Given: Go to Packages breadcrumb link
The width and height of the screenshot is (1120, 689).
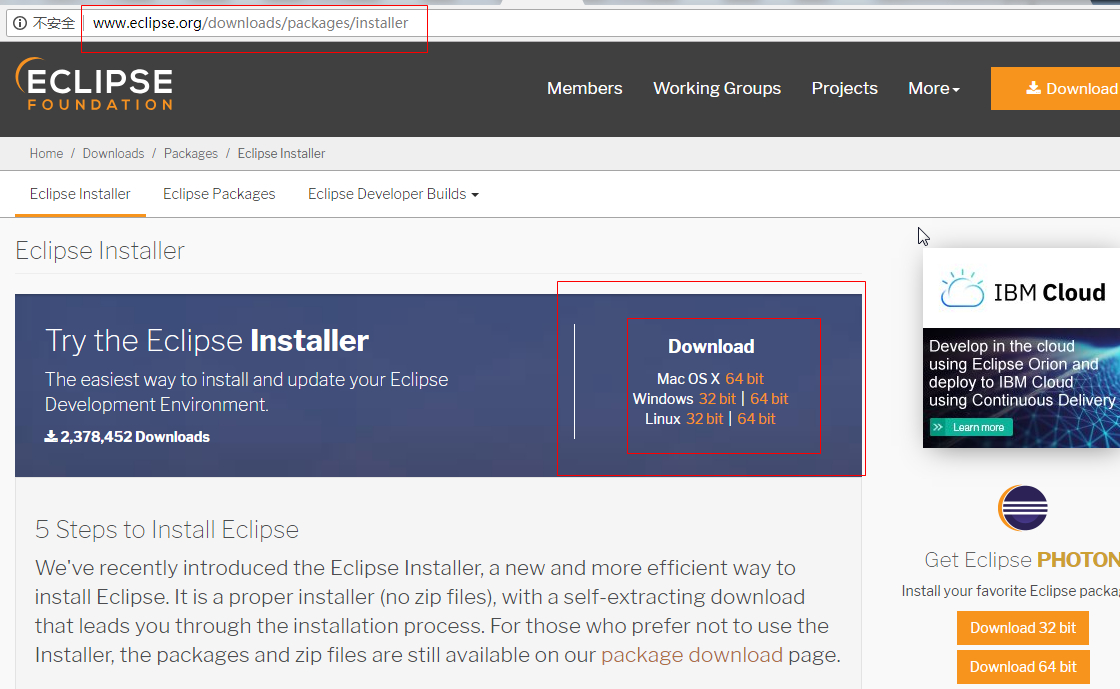Looking at the screenshot, I should [191, 154].
